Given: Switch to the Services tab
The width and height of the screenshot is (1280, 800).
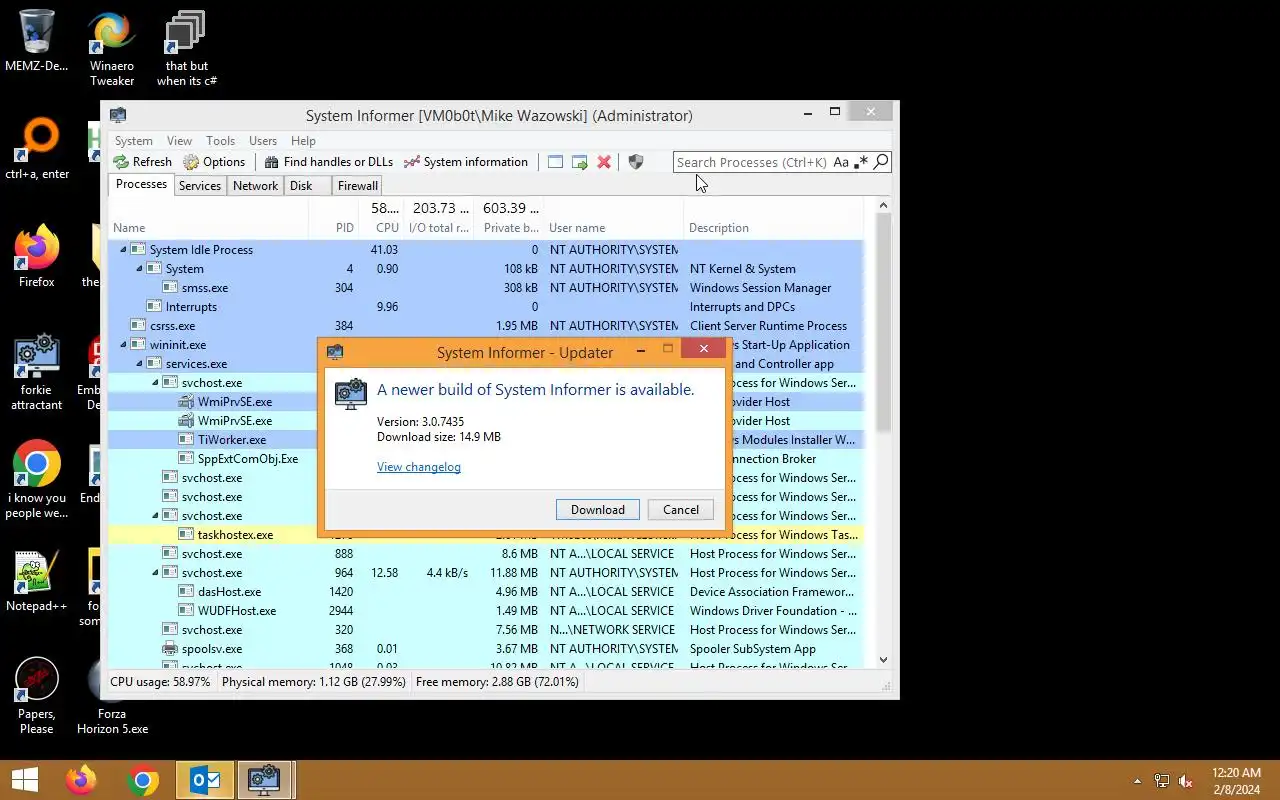Looking at the screenshot, I should [x=200, y=186].
